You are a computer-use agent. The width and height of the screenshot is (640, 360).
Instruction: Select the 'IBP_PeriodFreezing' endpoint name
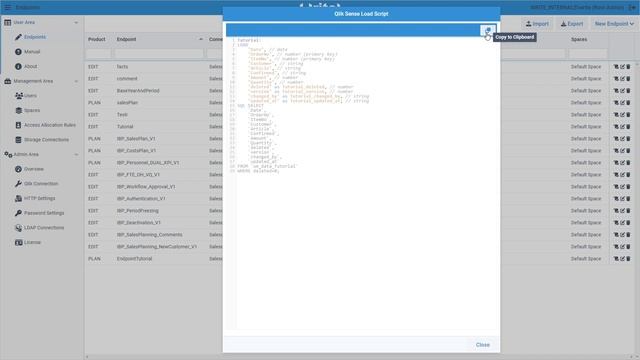coord(138,211)
